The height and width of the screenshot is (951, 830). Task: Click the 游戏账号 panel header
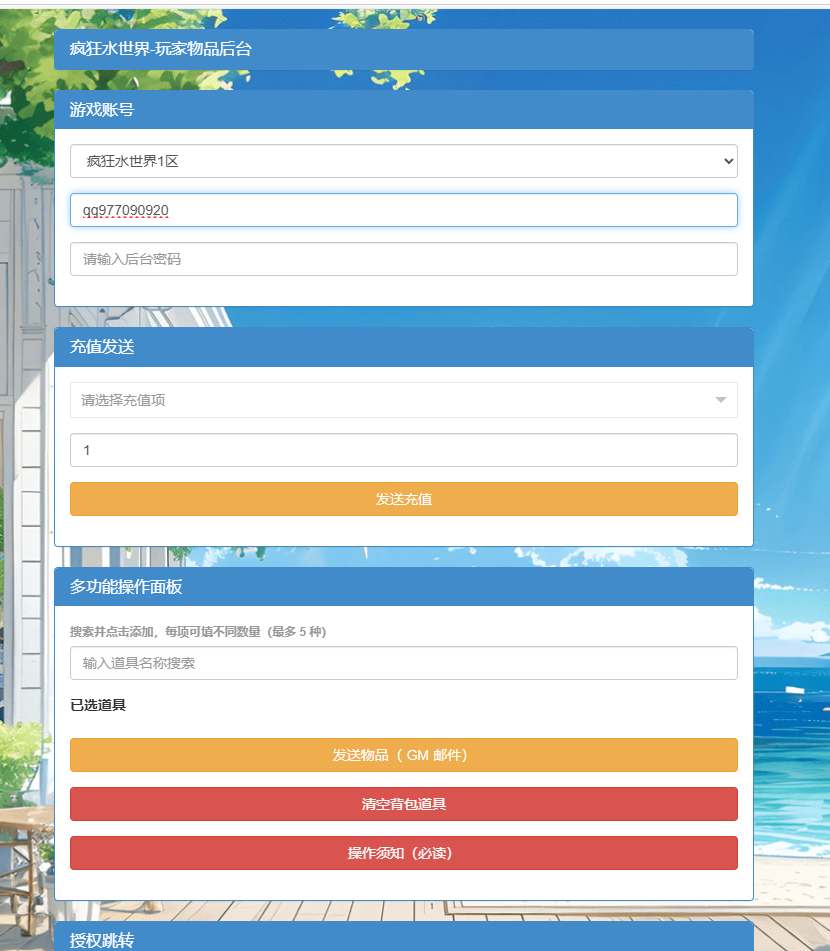[x=403, y=110]
